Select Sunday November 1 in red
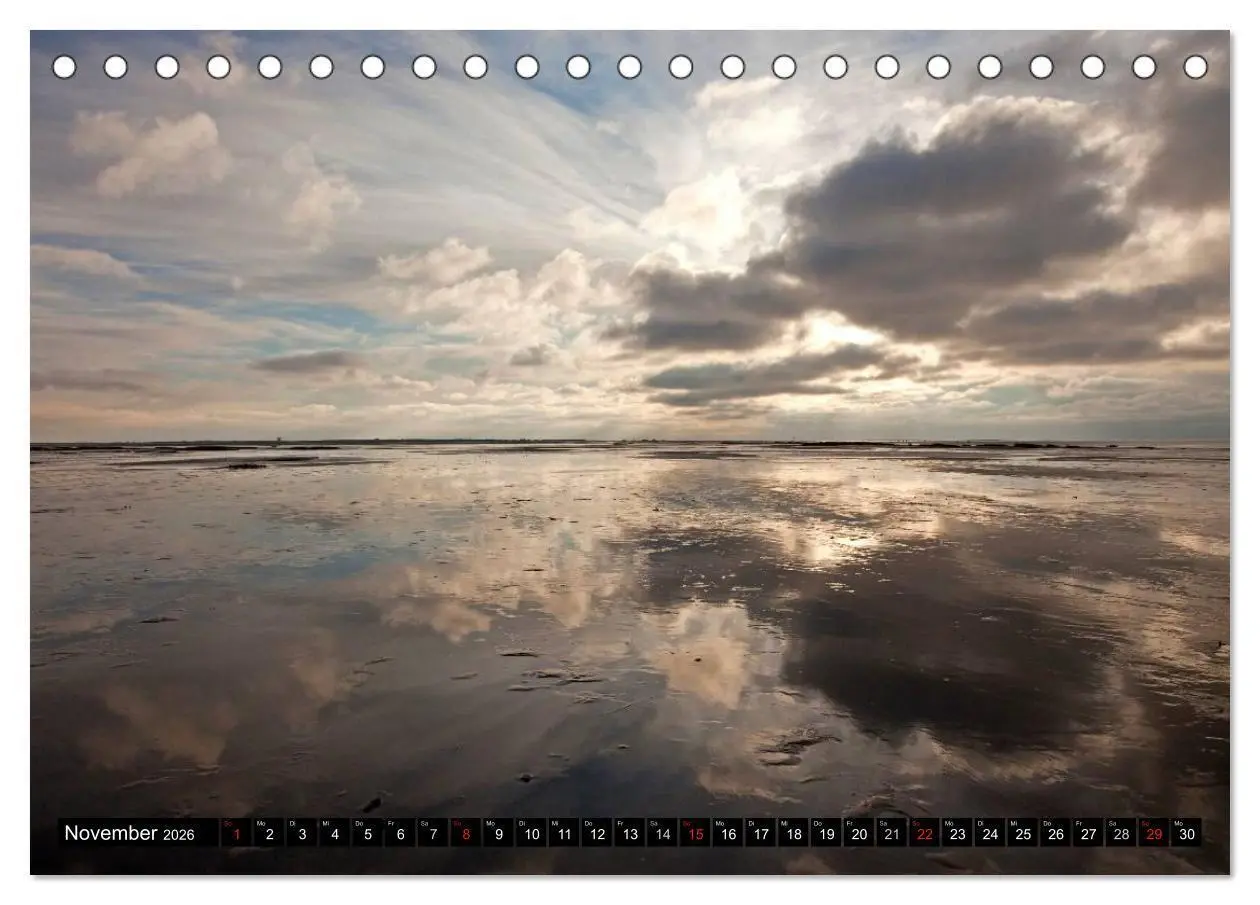The image size is (1260, 905). click(x=236, y=833)
